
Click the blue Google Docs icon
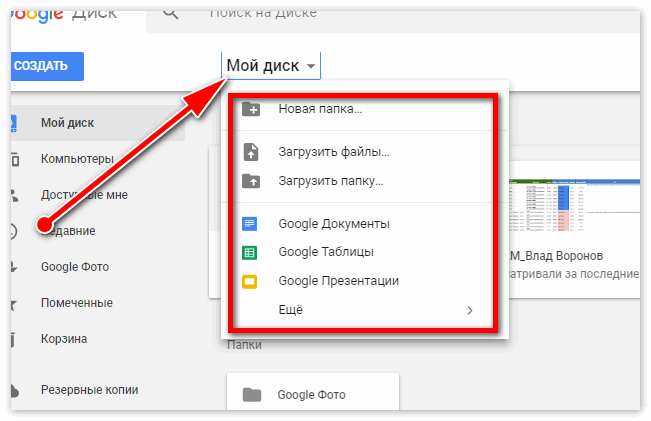pos(250,224)
